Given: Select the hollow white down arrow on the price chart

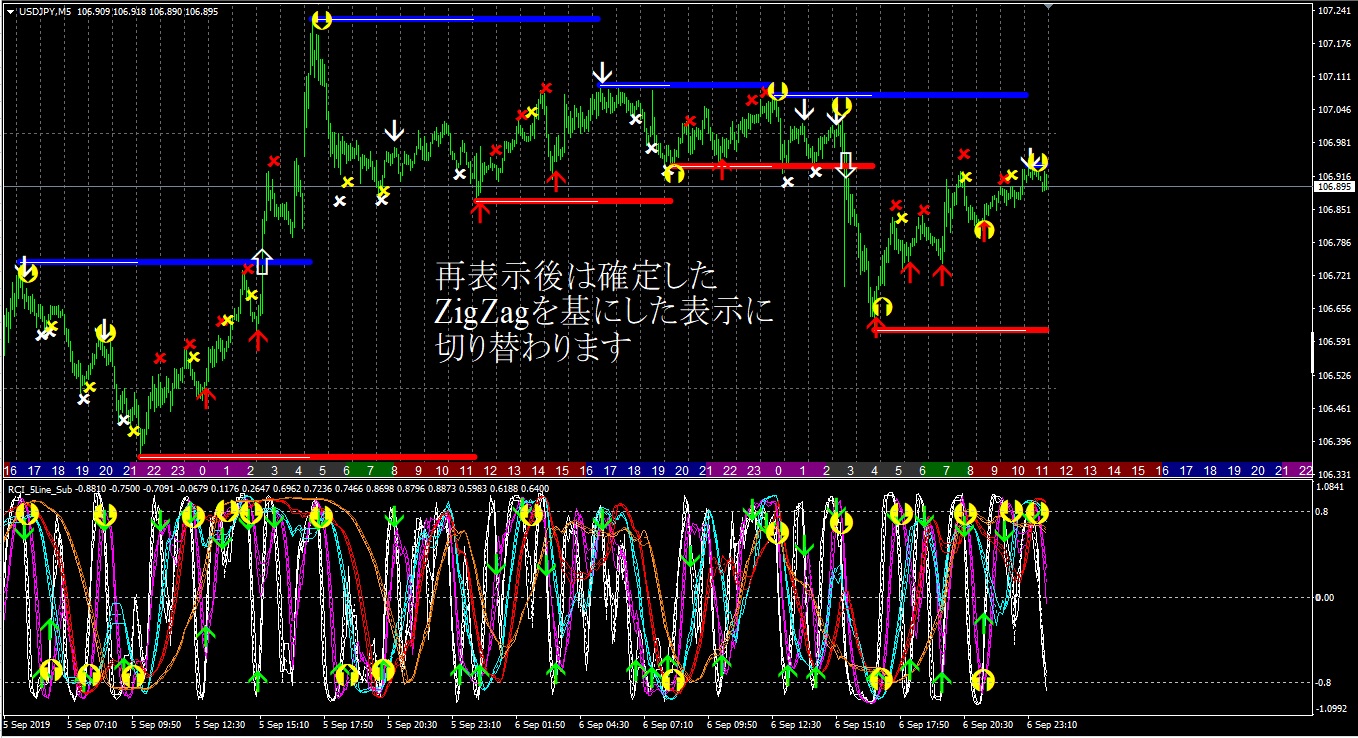Looking at the screenshot, I should coord(846,165).
